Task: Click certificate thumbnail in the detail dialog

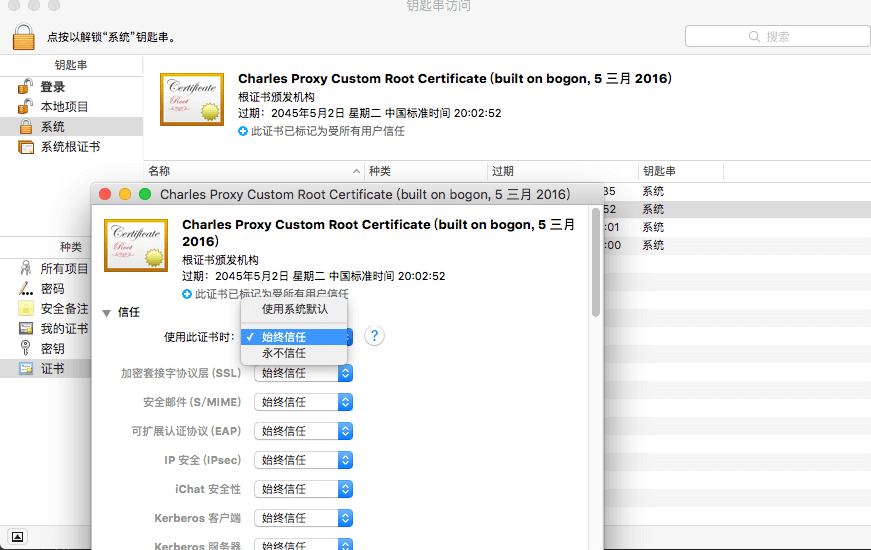Action: [x=136, y=245]
